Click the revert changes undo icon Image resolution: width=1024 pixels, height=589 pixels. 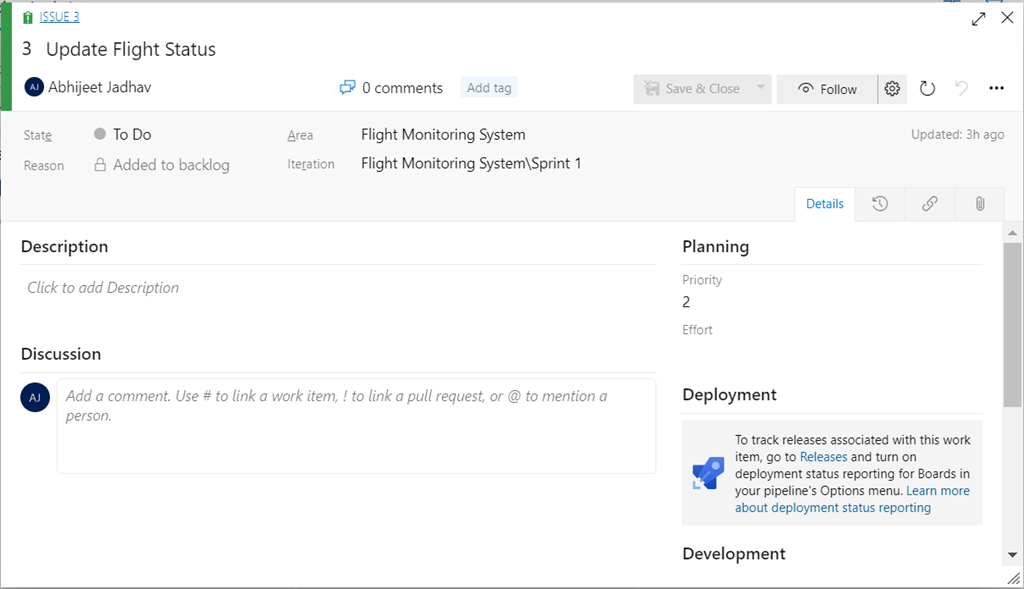coord(961,89)
